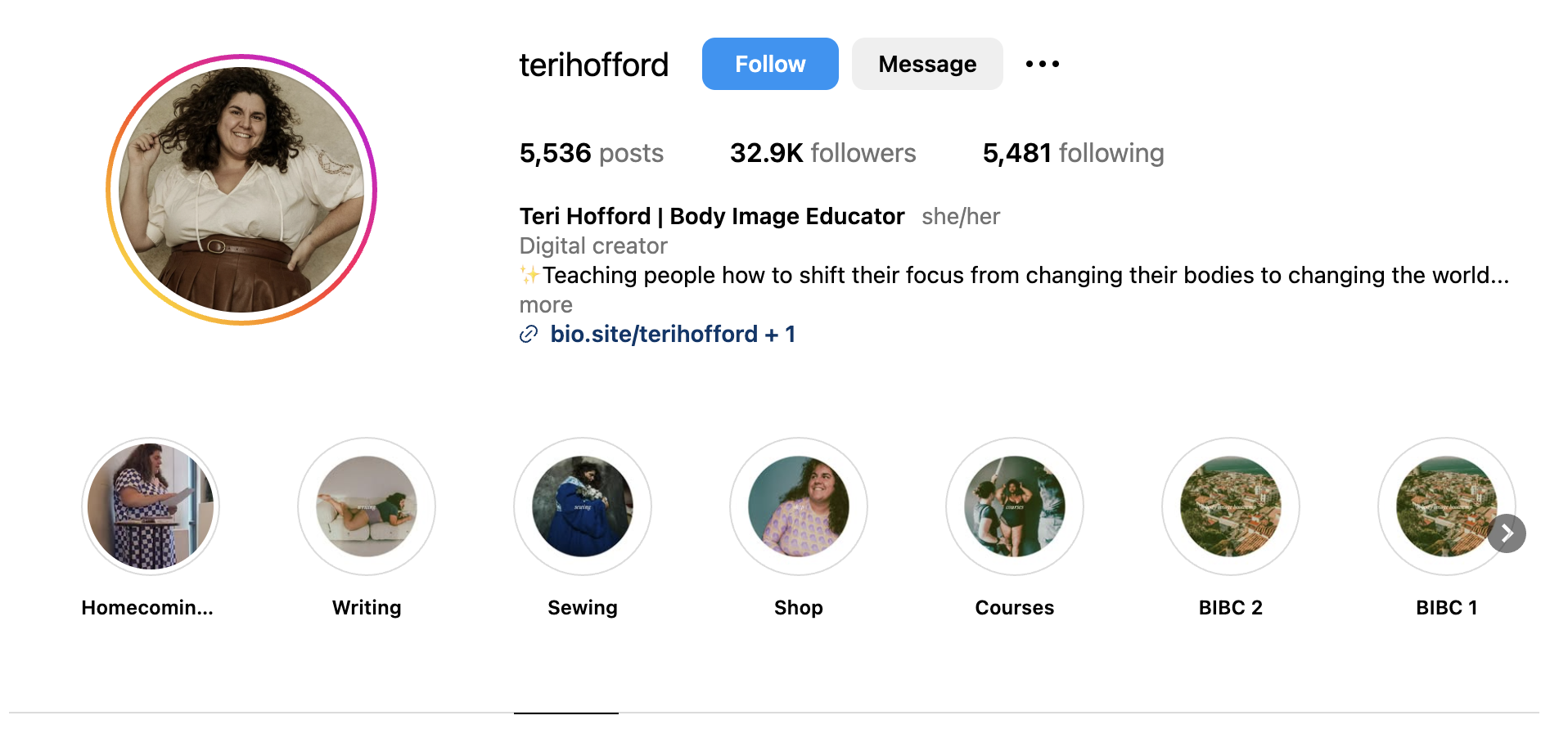This screenshot has height=738, width=1568.
Task: Click the three-dot more options icon
Action: pos(1042,64)
